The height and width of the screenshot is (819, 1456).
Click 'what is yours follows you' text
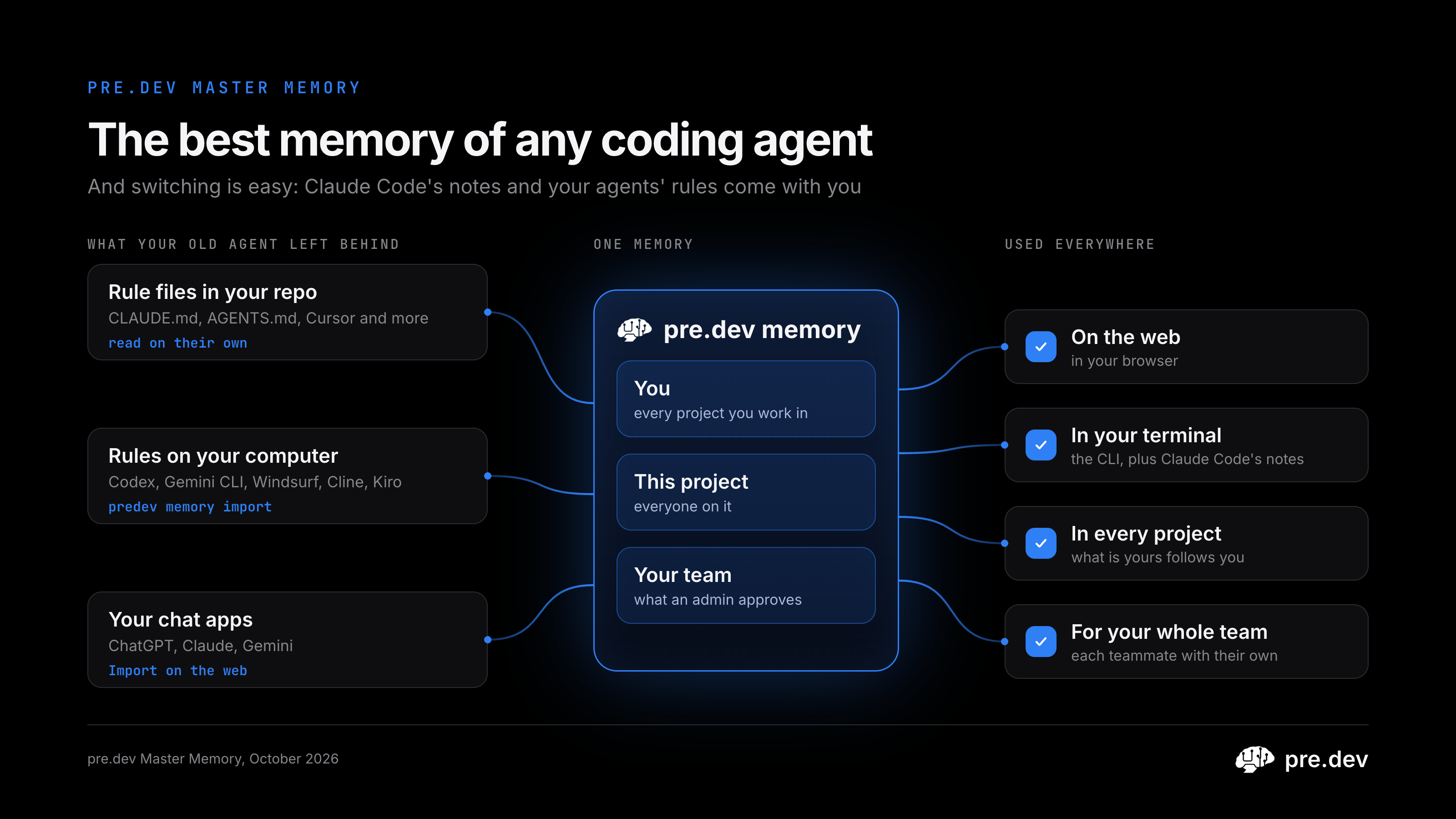(1158, 558)
